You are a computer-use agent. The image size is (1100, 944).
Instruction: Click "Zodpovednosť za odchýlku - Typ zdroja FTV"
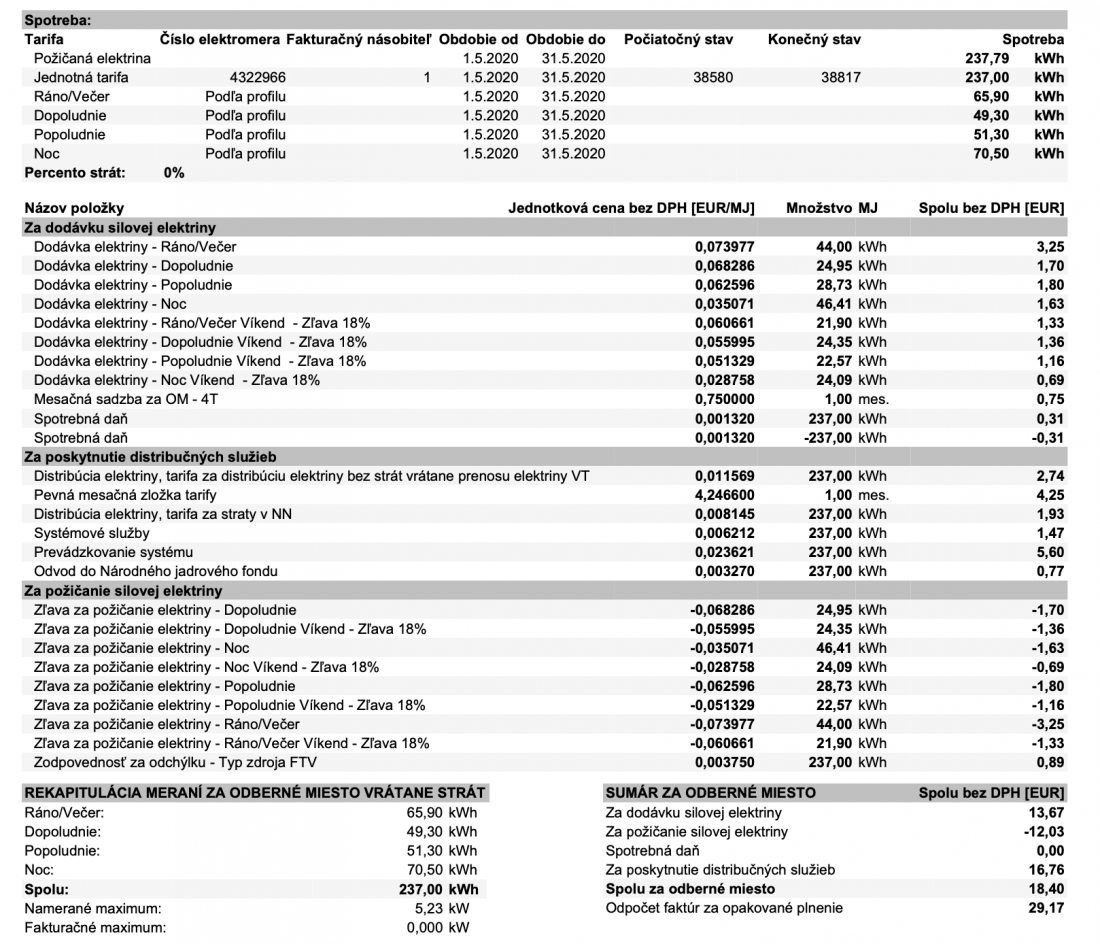click(175, 762)
